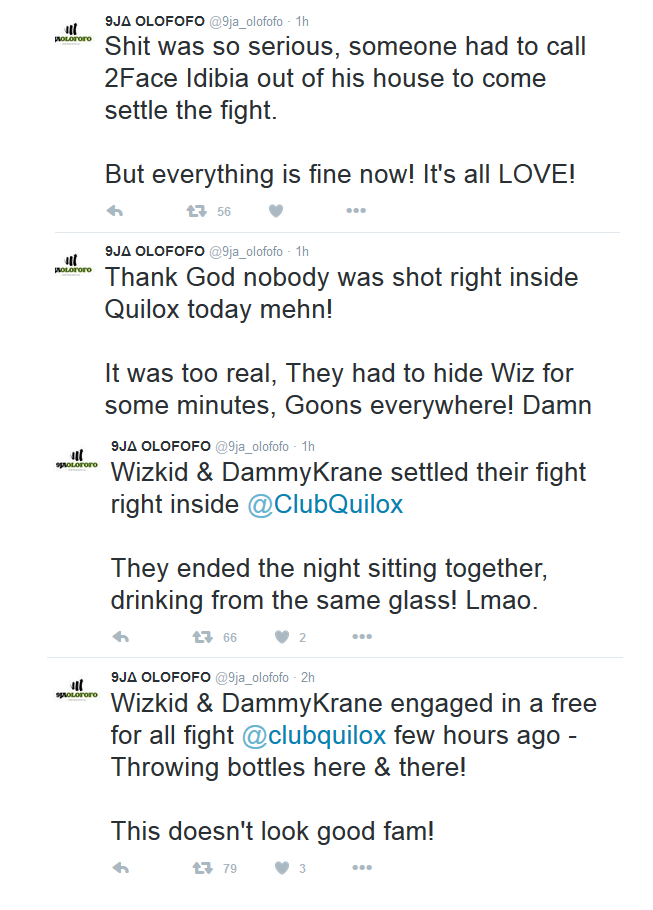Open the profile avatar on the 2Face Idibia tweet
The width and height of the screenshot is (653, 910).
click(x=72, y=37)
